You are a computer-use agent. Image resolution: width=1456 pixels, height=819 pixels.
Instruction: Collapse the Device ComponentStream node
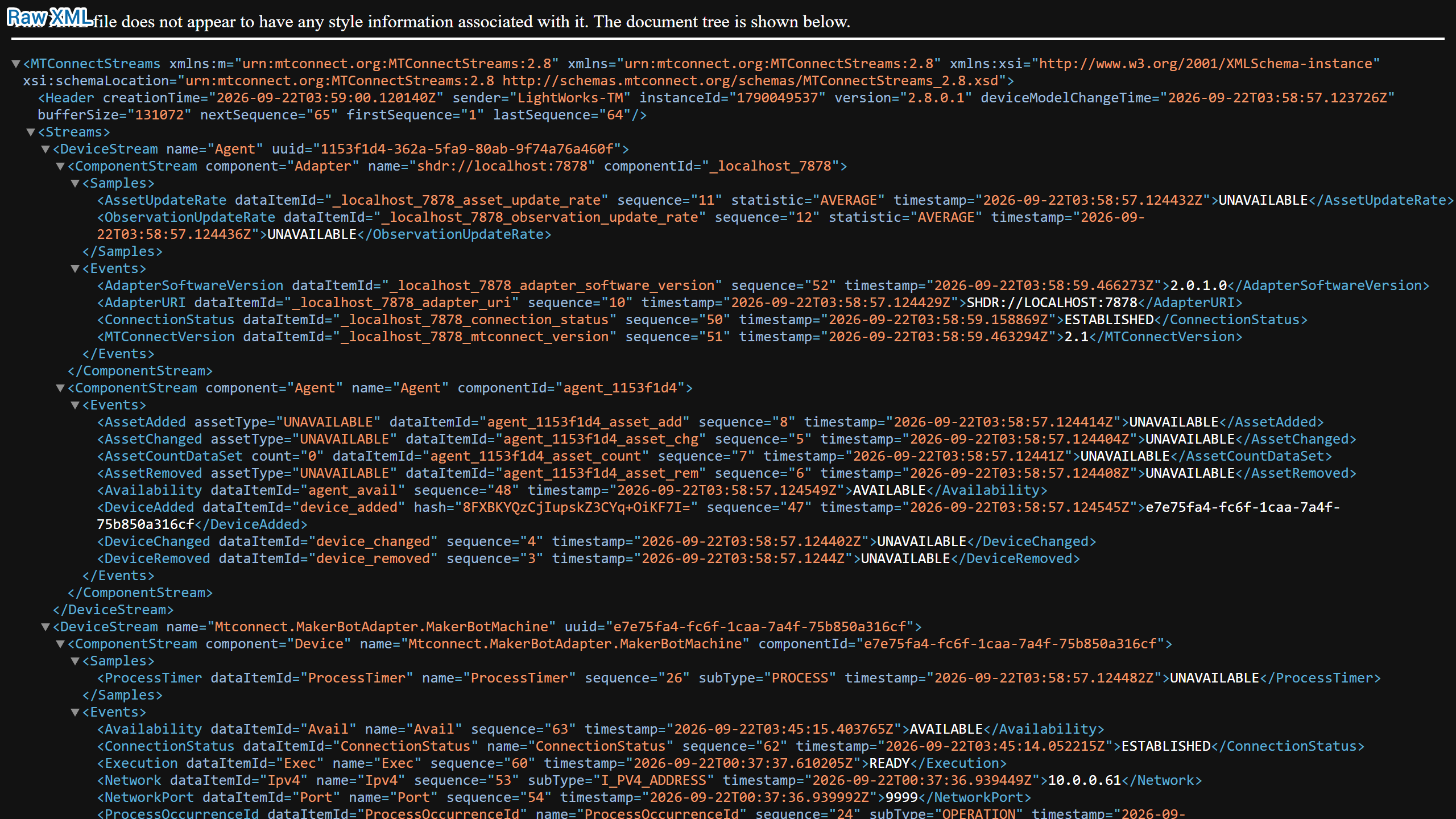(61, 644)
